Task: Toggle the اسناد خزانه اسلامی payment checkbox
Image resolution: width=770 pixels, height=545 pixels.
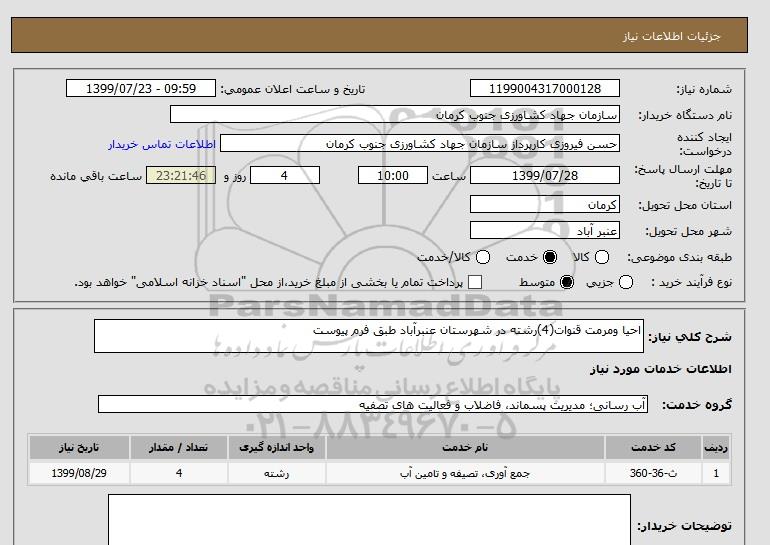Action: (475, 283)
